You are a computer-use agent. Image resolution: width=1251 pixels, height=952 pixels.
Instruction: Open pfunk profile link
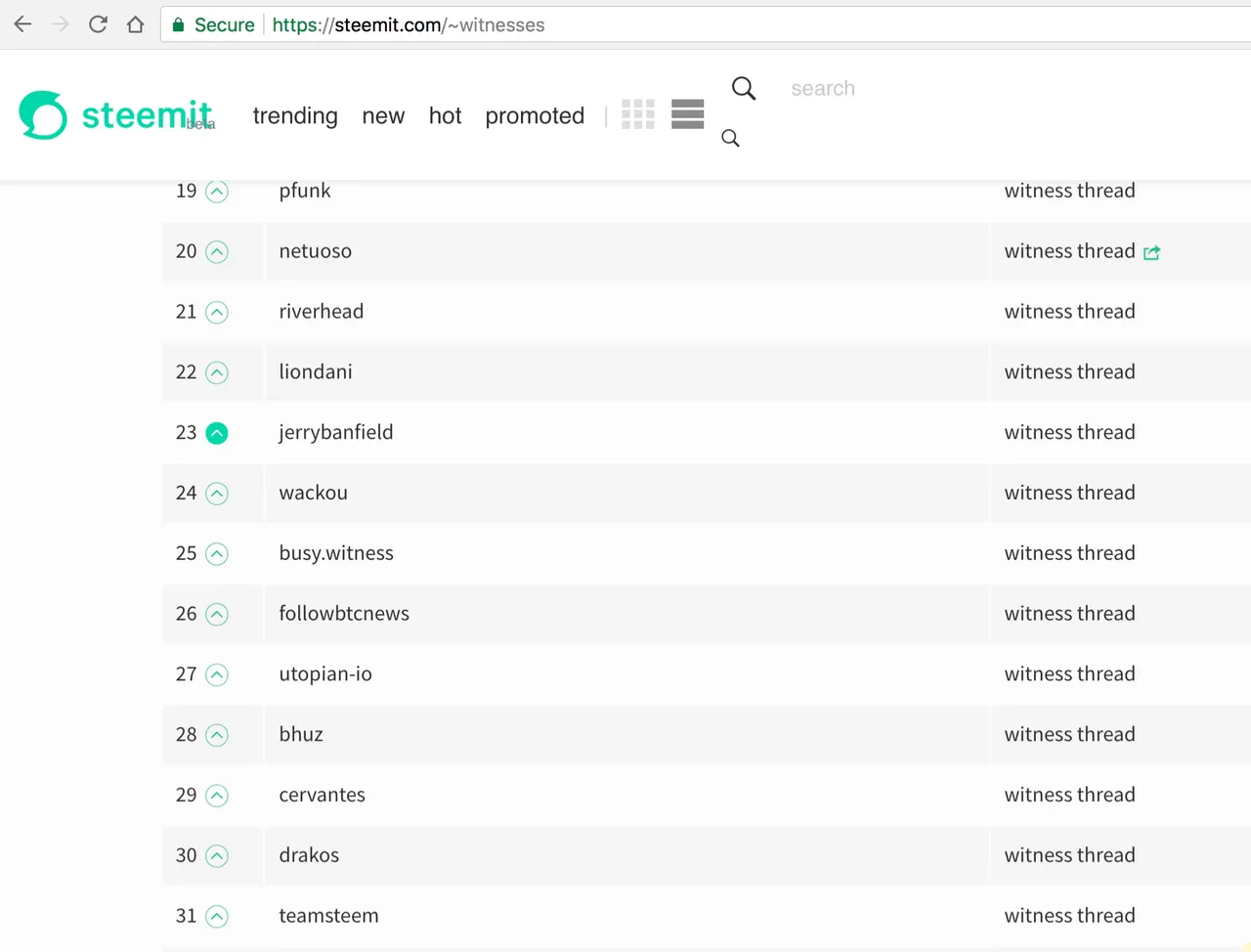tap(305, 191)
